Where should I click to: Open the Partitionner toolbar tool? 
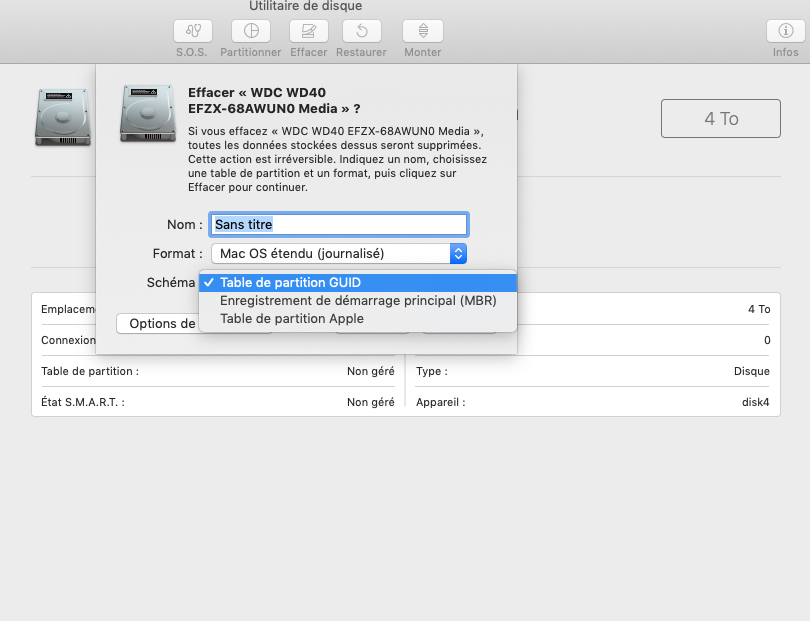(x=251, y=31)
